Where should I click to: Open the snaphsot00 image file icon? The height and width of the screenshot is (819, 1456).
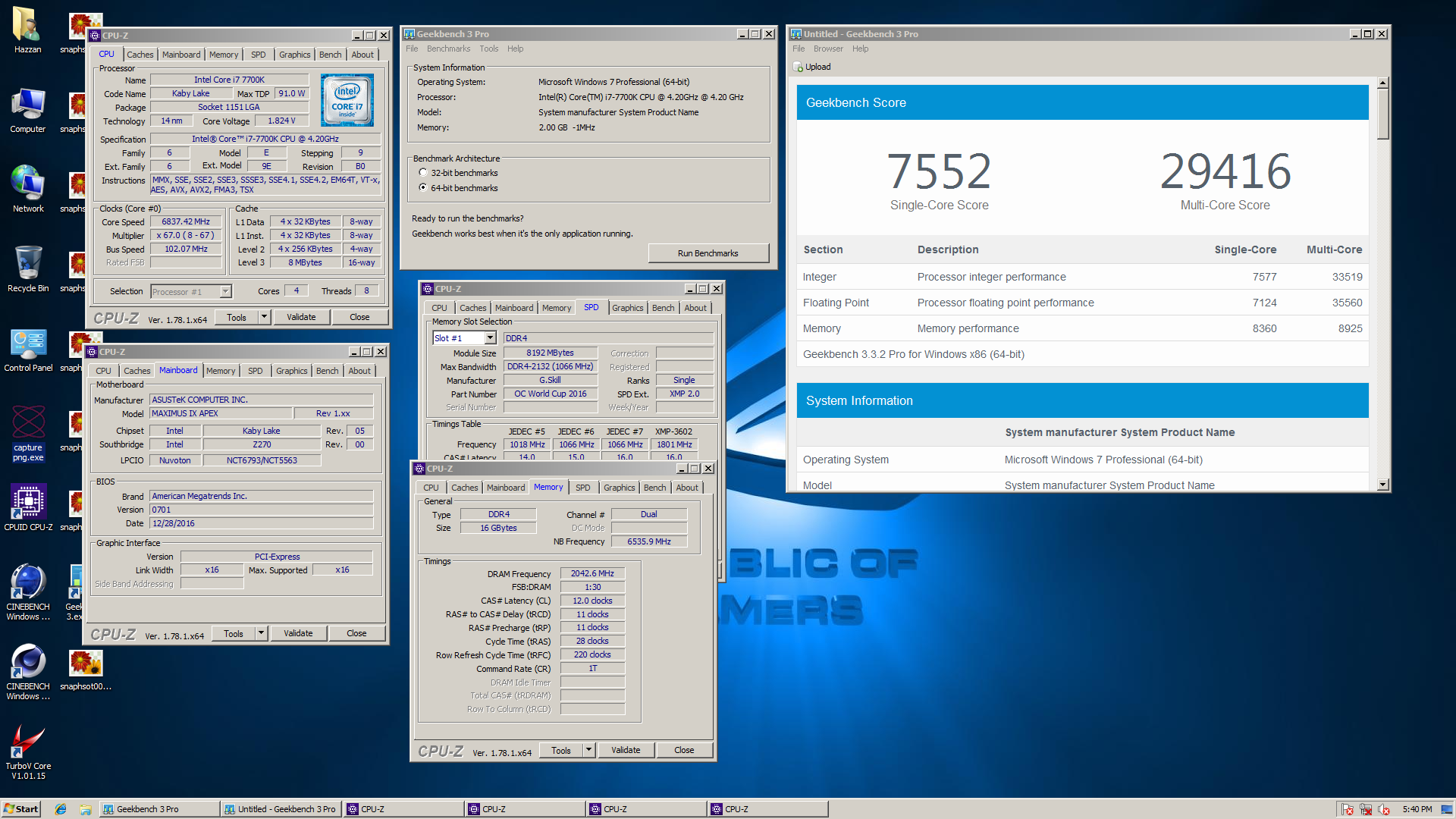[x=86, y=670]
